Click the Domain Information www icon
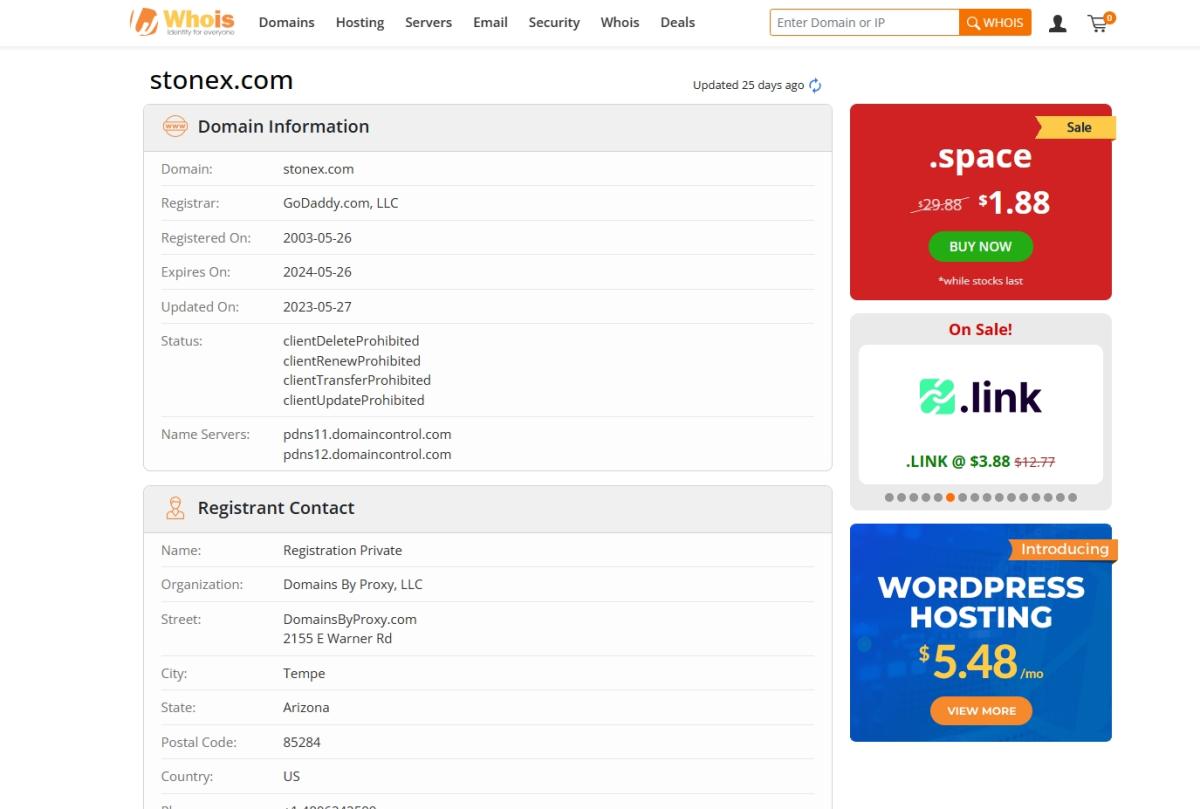 pyautogui.click(x=175, y=127)
